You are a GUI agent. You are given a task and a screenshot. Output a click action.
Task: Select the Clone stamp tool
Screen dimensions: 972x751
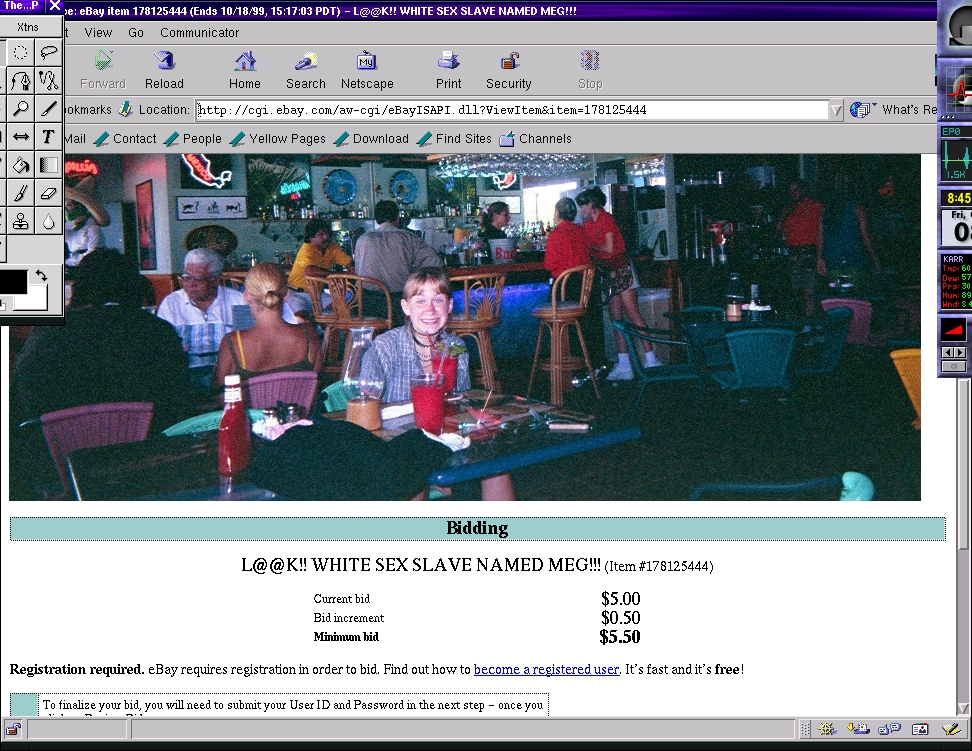[20, 221]
